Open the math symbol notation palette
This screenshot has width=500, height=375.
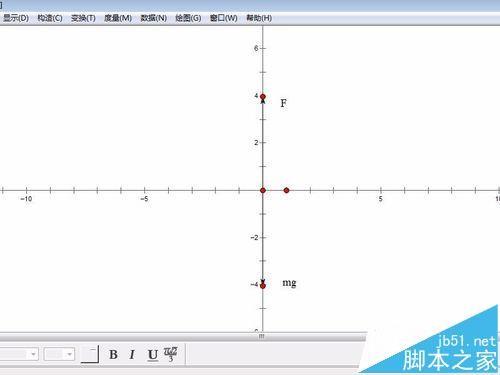[x=171, y=354]
